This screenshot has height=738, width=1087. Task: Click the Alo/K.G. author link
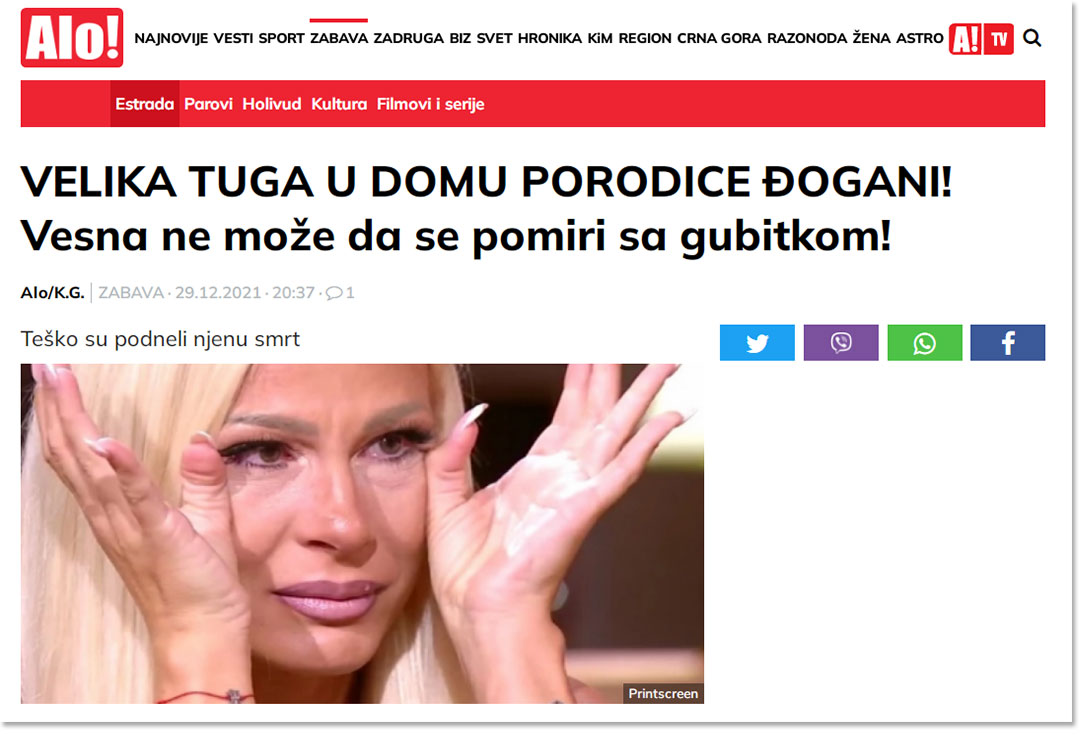tap(53, 292)
